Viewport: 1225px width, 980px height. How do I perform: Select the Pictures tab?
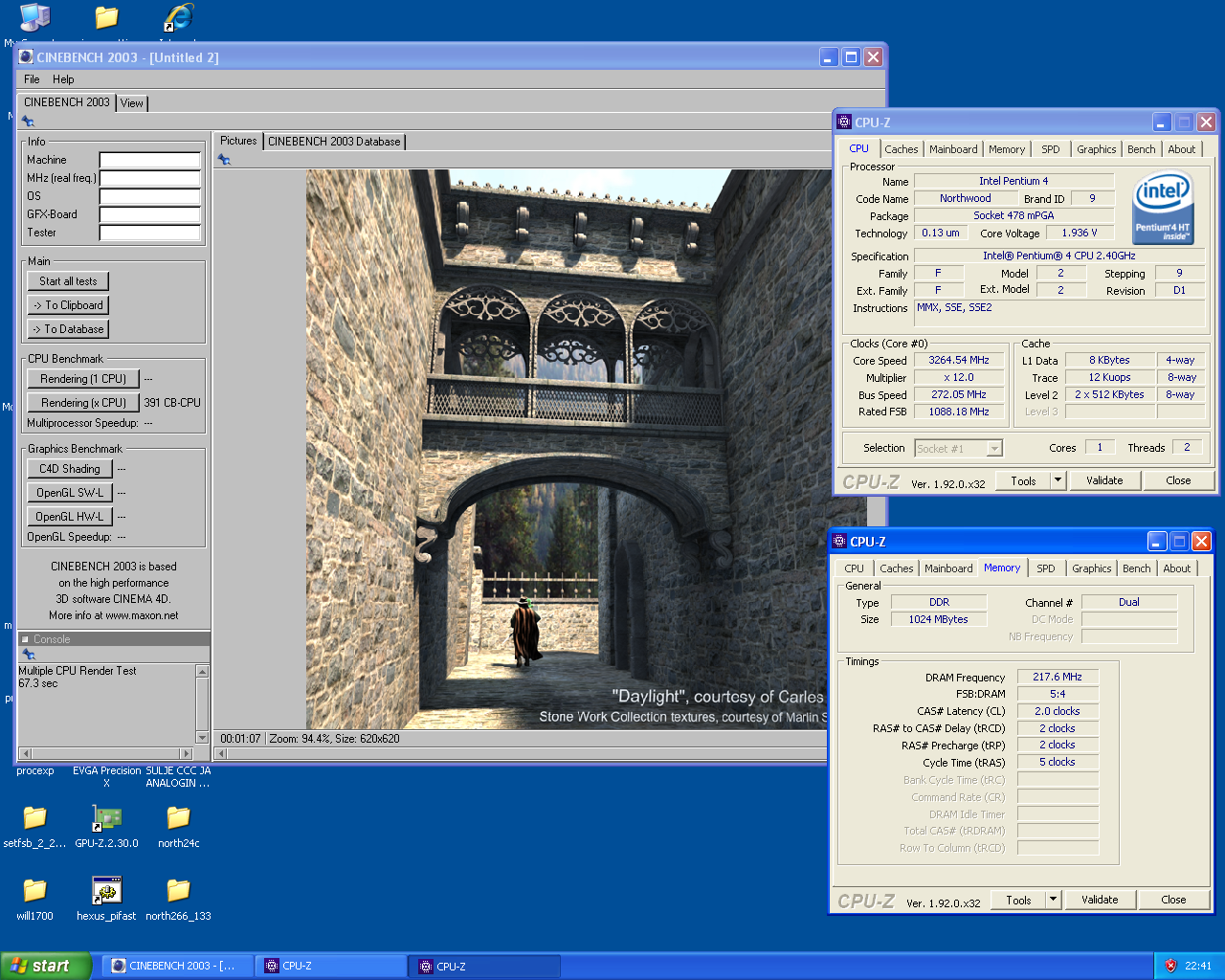click(x=238, y=141)
